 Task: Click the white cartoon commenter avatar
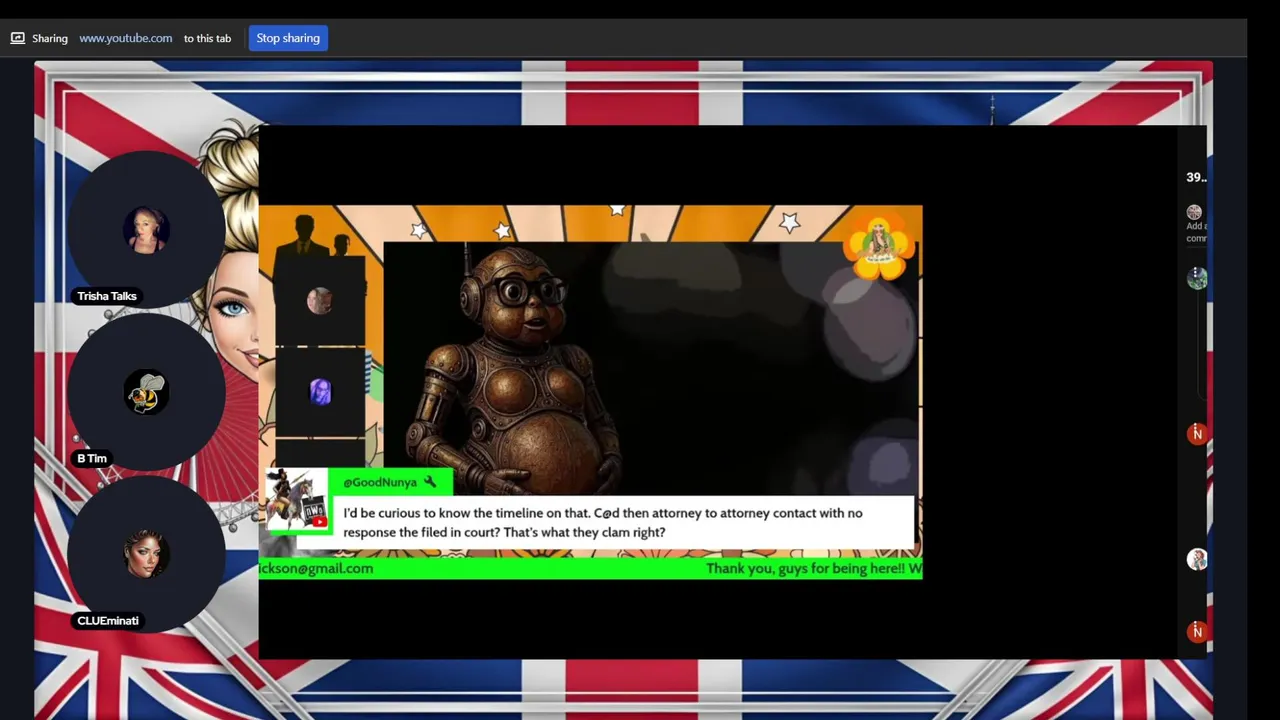pos(1197,559)
